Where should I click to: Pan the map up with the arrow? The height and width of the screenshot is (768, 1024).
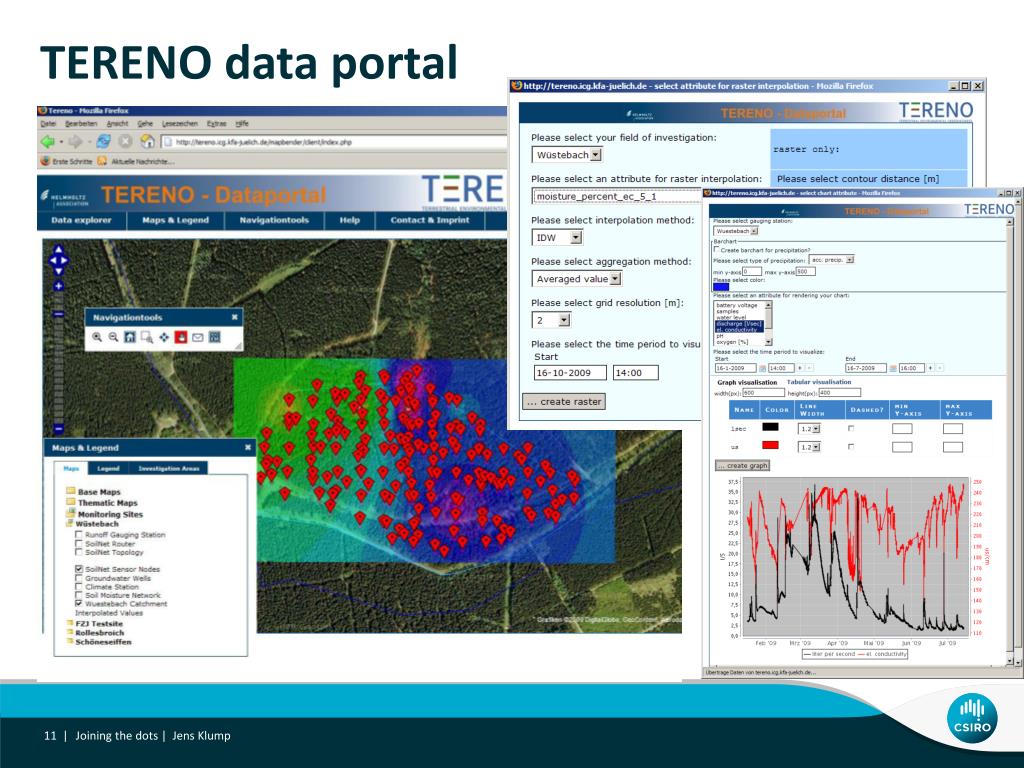58,249
